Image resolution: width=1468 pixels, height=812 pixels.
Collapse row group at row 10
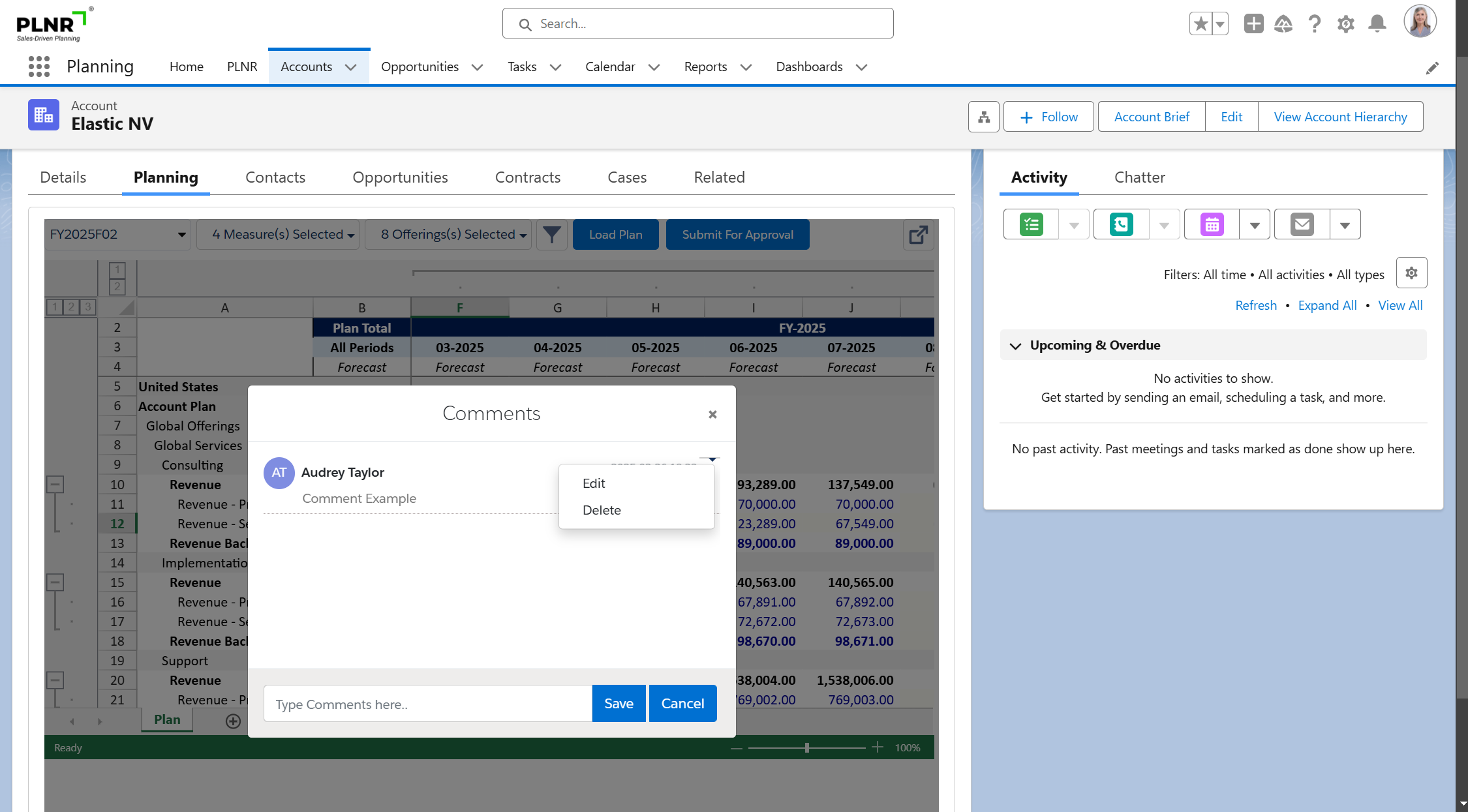click(x=55, y=485)
